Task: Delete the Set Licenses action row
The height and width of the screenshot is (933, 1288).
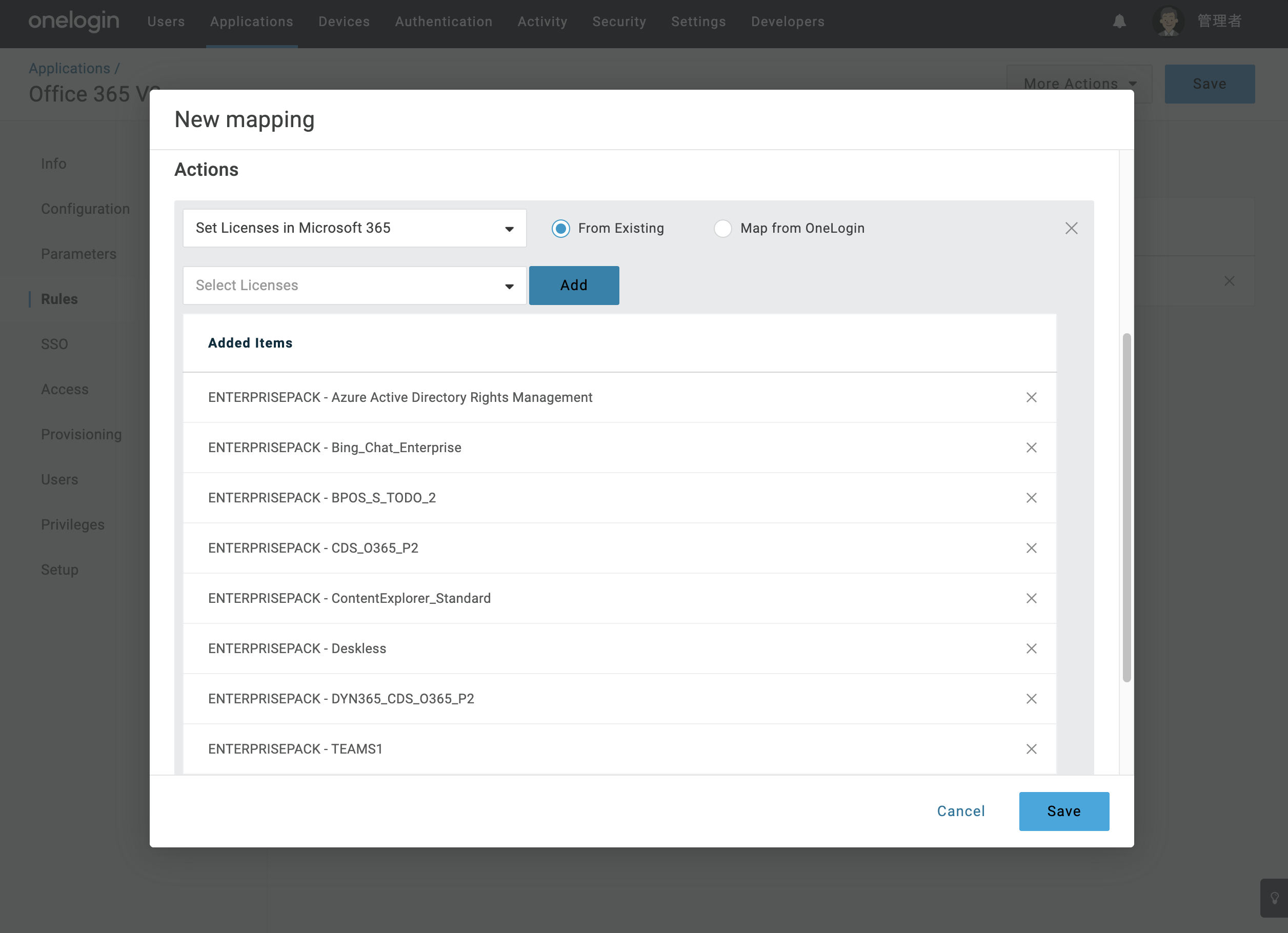Action: click(x=1071, y=228)
